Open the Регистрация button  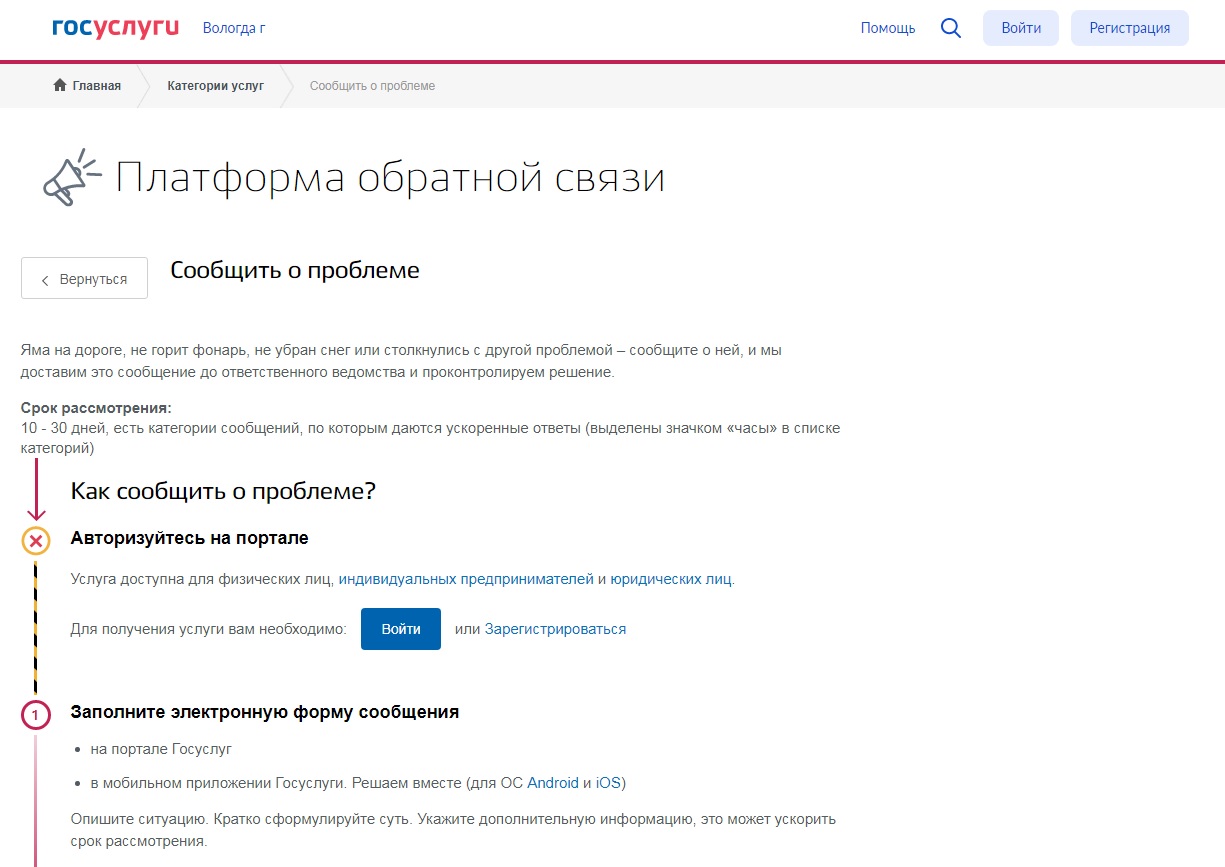(1129, 27)
